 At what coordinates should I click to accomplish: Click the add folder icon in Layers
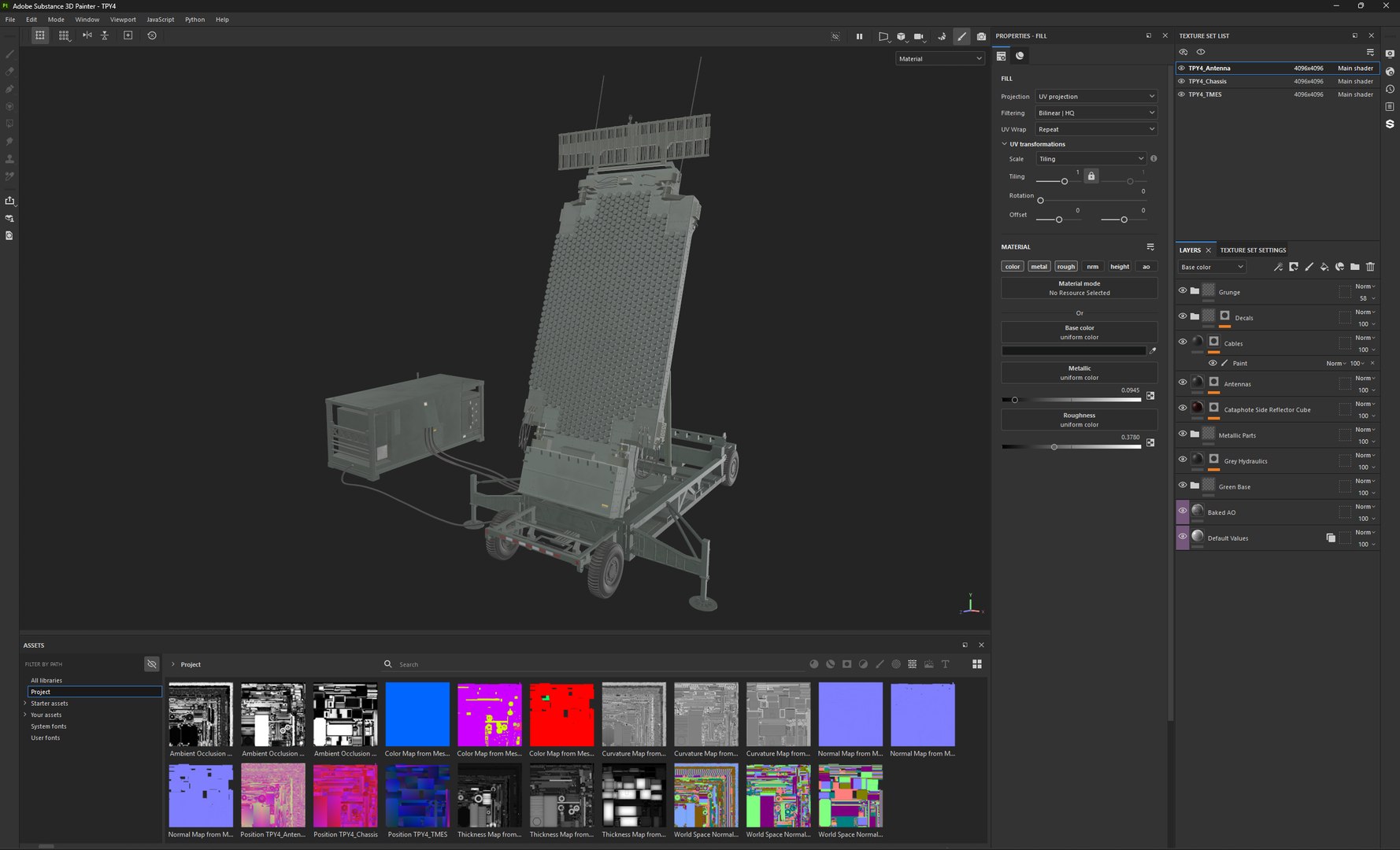pos(1354,267)
